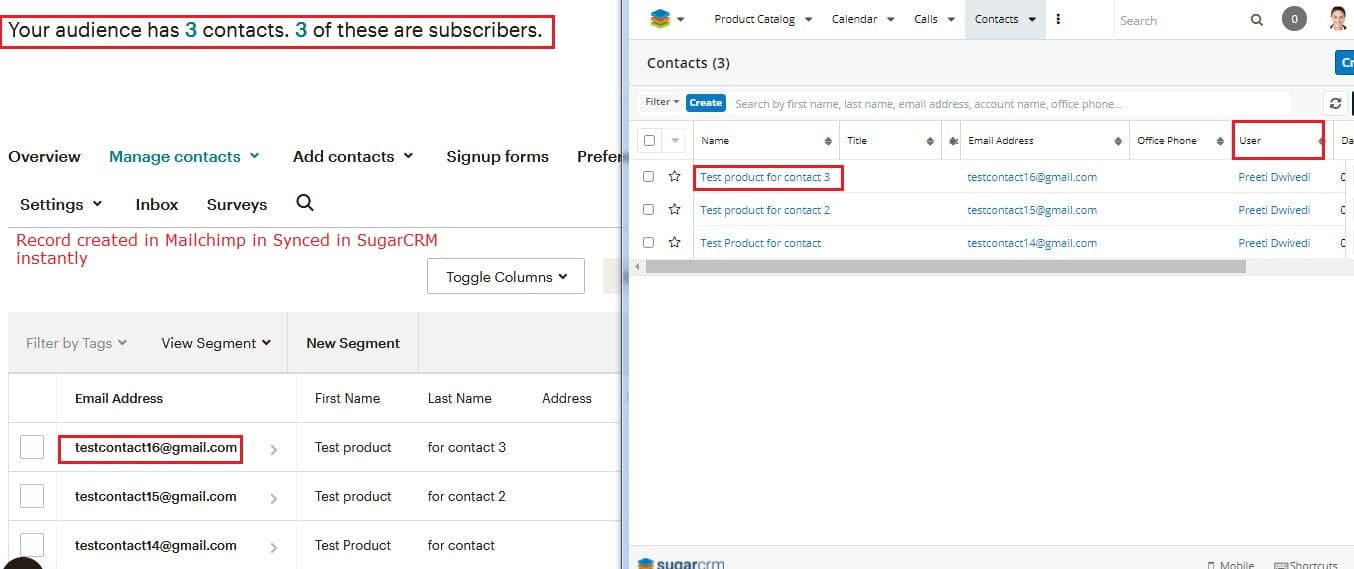Open dropdown arrow beside SugarCRM cube logo
This screenshot has height=569, width=1354.
coord(681,19)
